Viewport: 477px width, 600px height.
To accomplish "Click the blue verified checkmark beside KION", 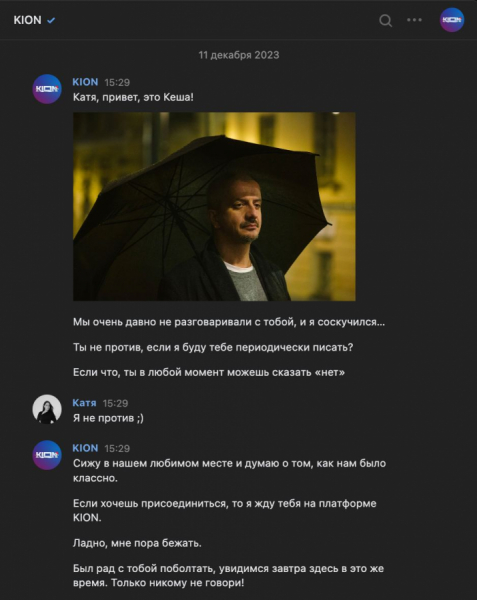I will point(51,20).
